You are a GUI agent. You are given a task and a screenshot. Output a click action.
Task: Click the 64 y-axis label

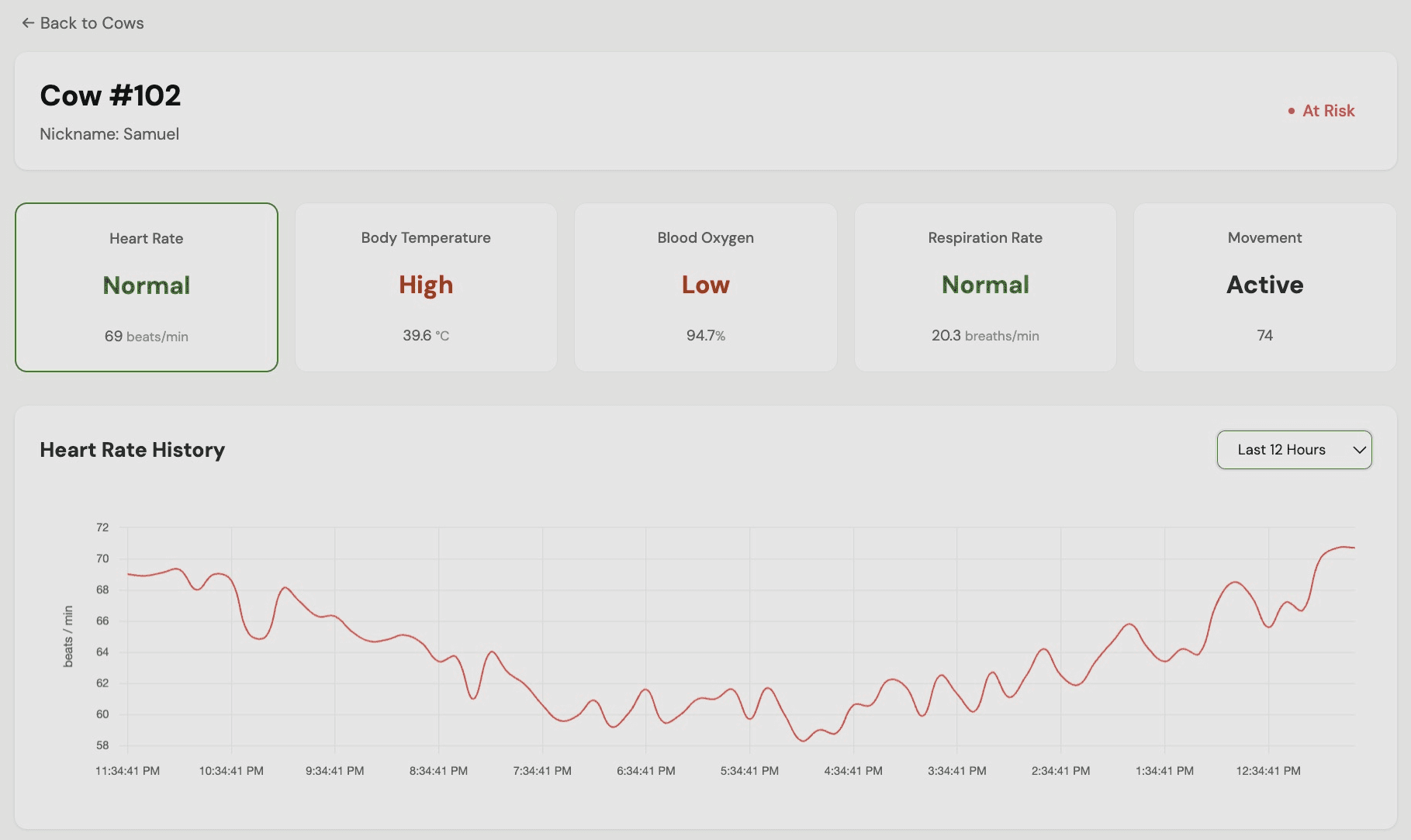tap(102, 652)
